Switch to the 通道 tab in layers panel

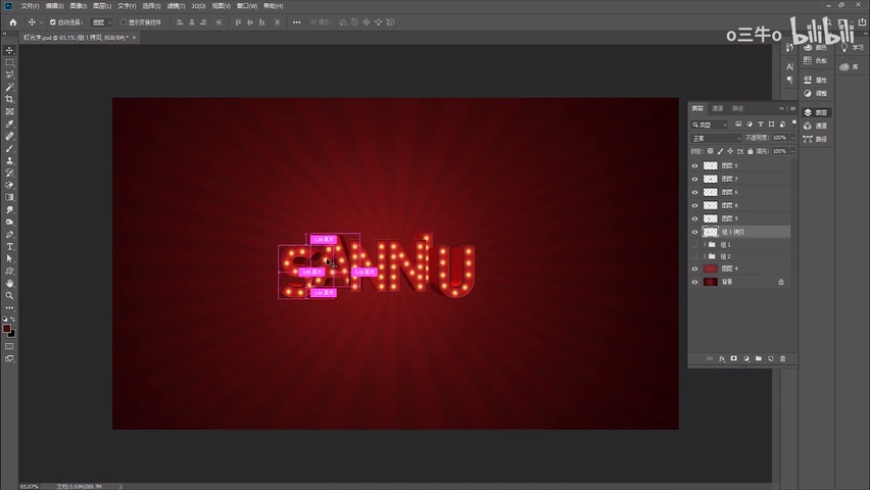pyautogui.click(x=717, y=108)
